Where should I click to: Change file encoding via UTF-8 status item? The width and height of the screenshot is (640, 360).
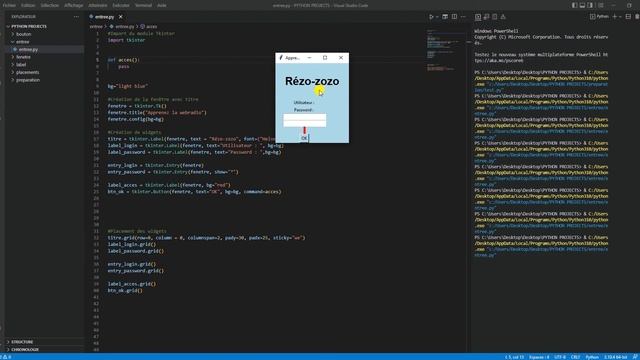click(x=560, y=357)
